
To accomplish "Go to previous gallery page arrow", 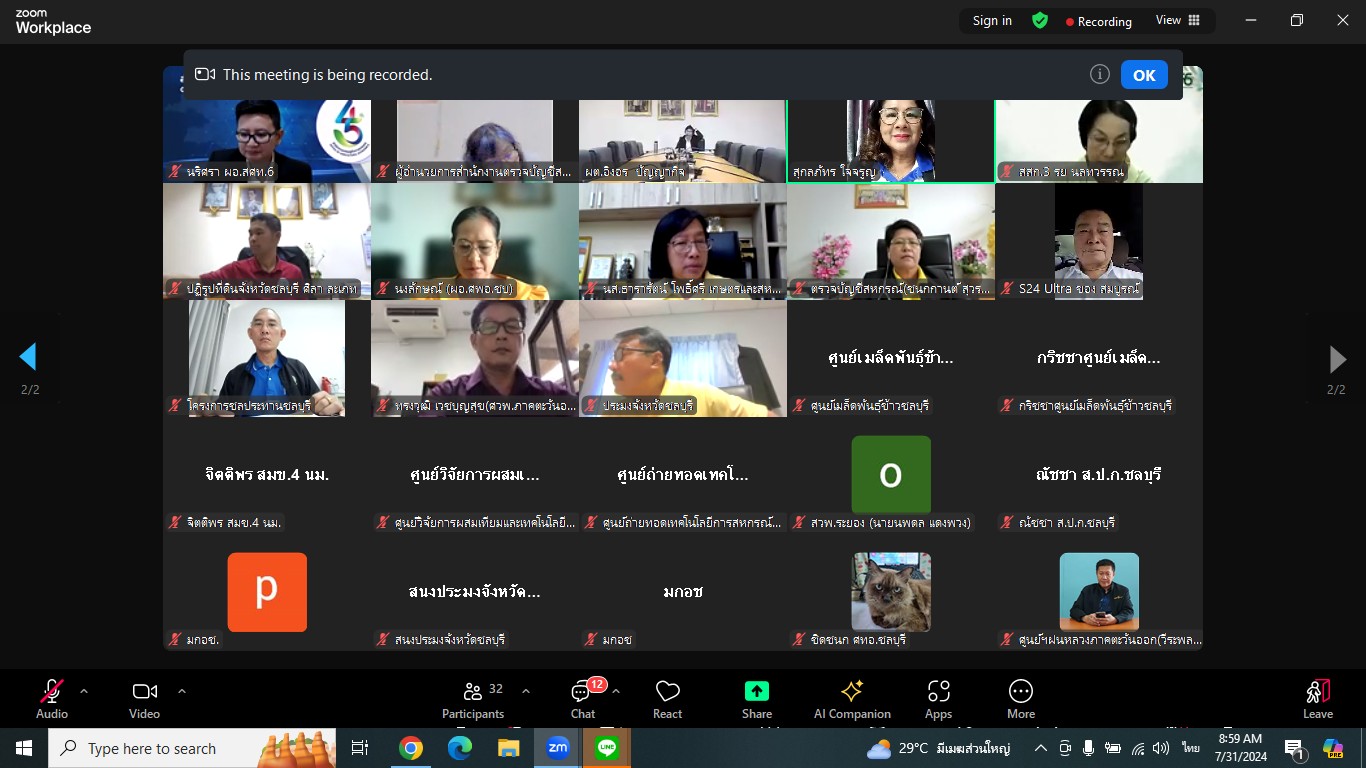I will 28,357.
